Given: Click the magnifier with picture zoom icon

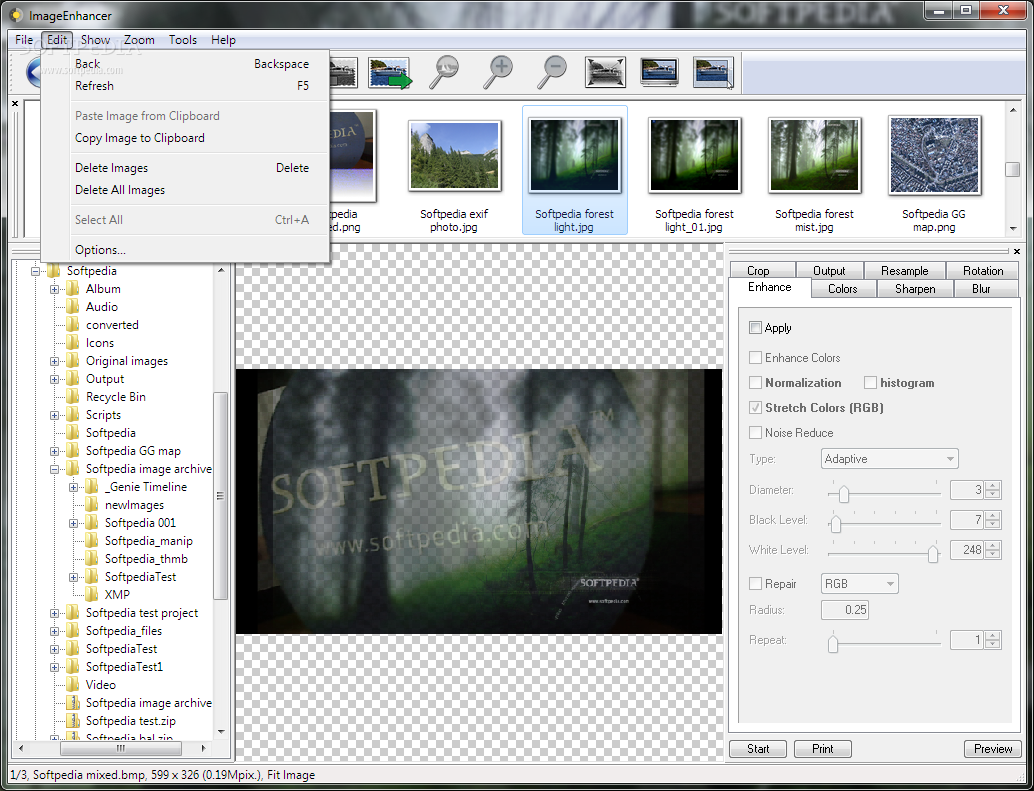Looking at the screenshot, I should [x=444, y=73].
